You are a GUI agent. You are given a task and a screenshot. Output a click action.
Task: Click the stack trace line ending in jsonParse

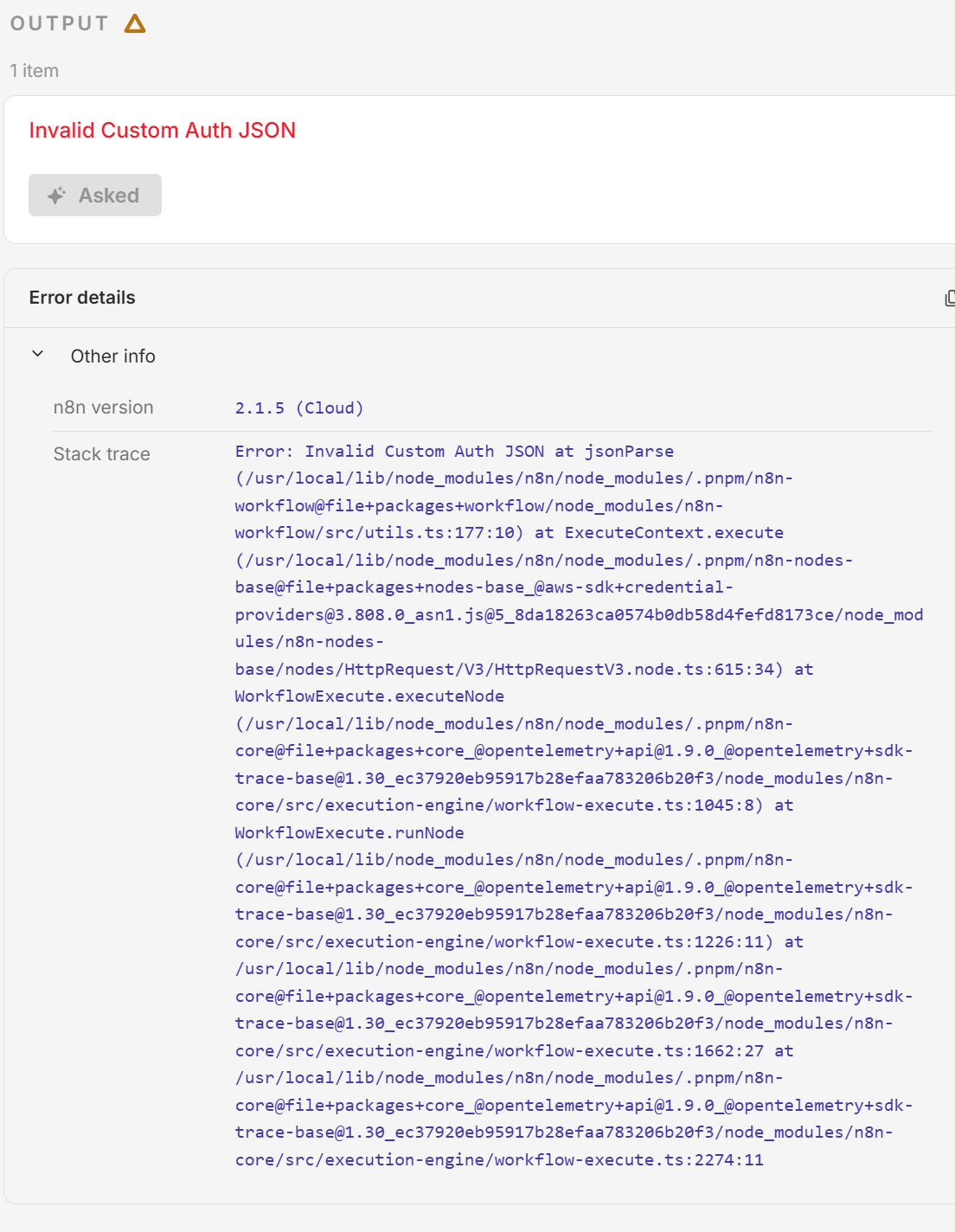pyautogui.click(x=454, y=452)
